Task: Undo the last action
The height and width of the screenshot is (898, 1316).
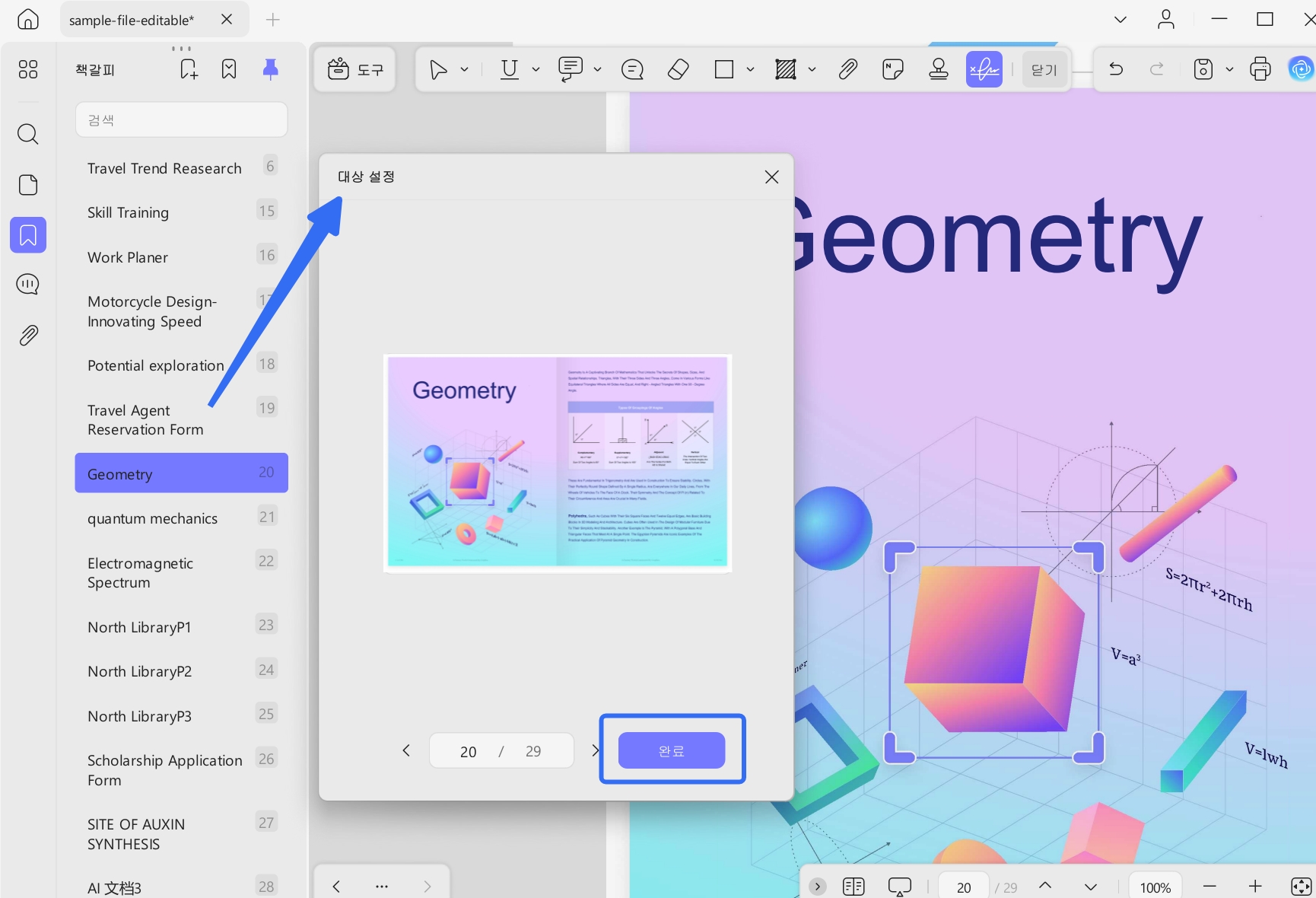Action: [x=1116, y=69]
